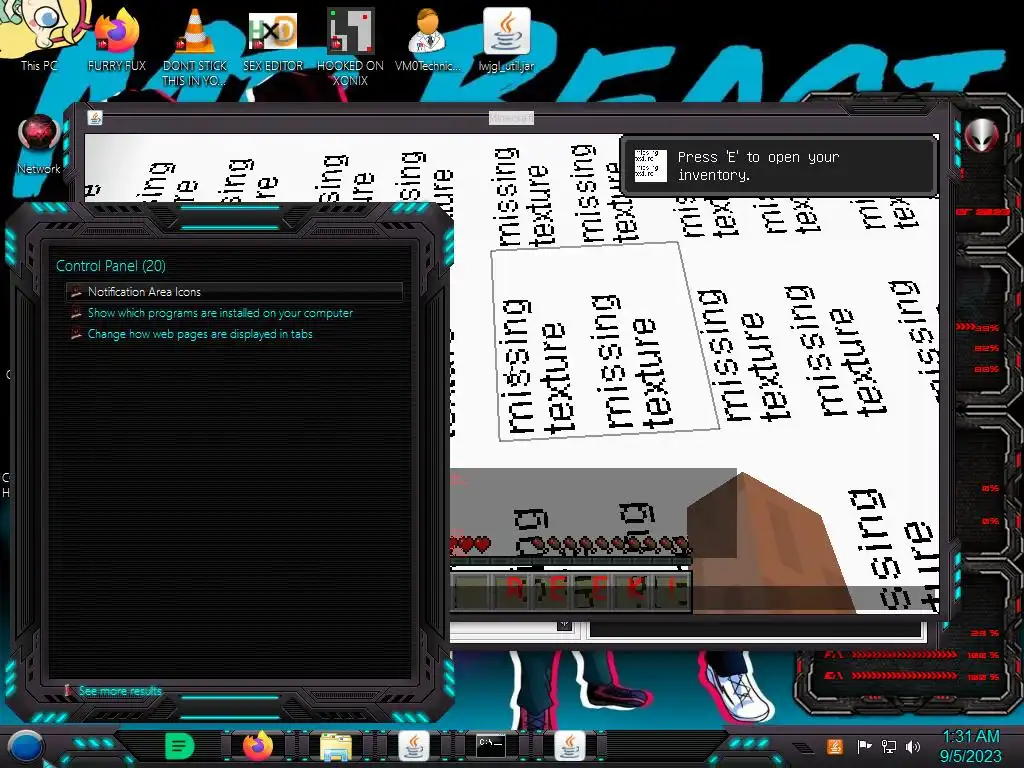
Task: Launch the FURRY FUX Firefox shortcut
Action: [x=117, y=40]
